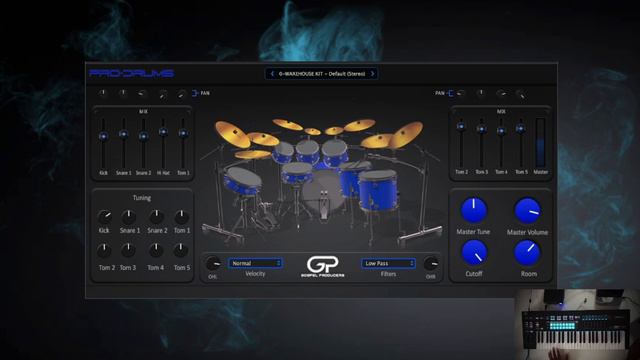Click the Kick mix fader handle
Screen dimensions: 640x360
click(103, 136)
